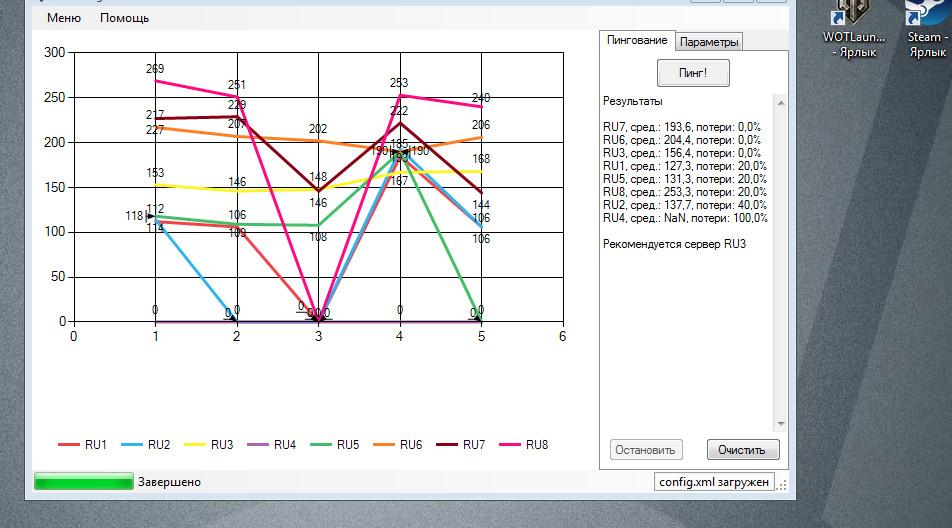Open the Меню menu
Image resolution: width=952 pixels, height=528 pixels.
64,18
